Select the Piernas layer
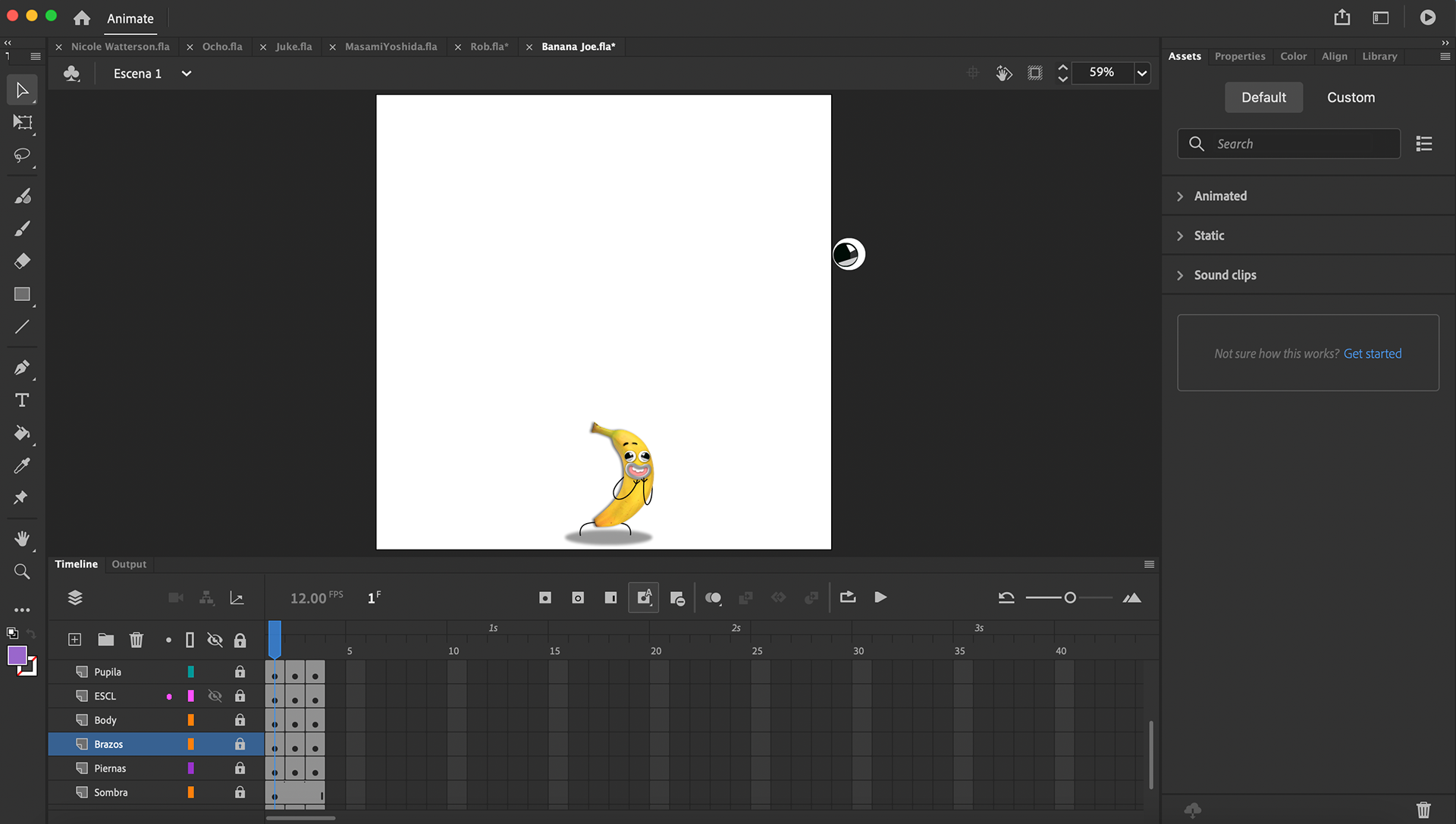 [156, 768]
